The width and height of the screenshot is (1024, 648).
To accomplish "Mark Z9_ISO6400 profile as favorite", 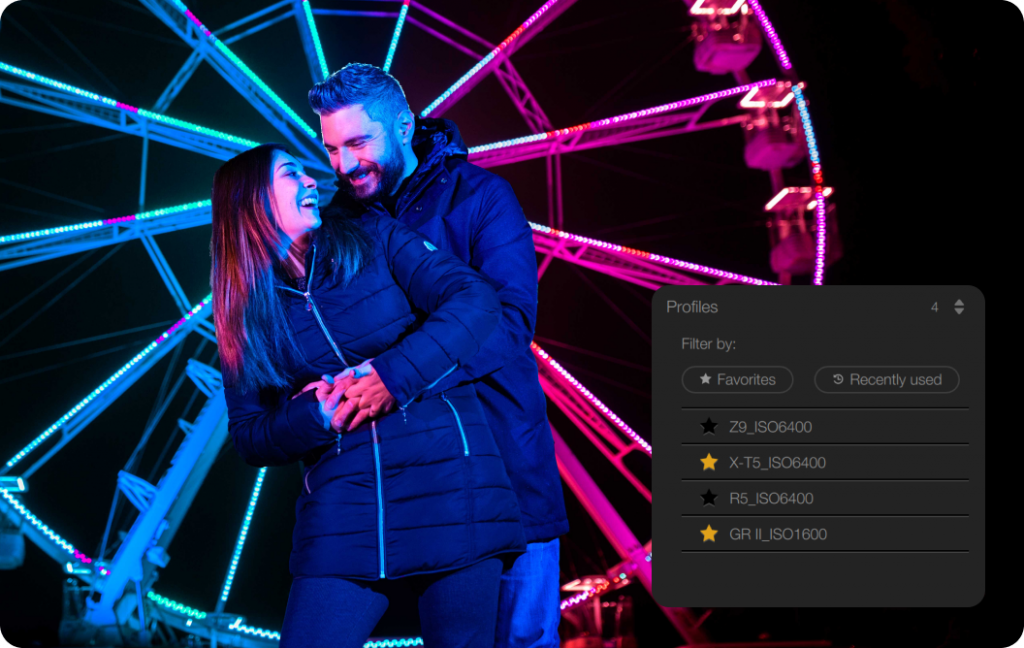I will [709, 427].
